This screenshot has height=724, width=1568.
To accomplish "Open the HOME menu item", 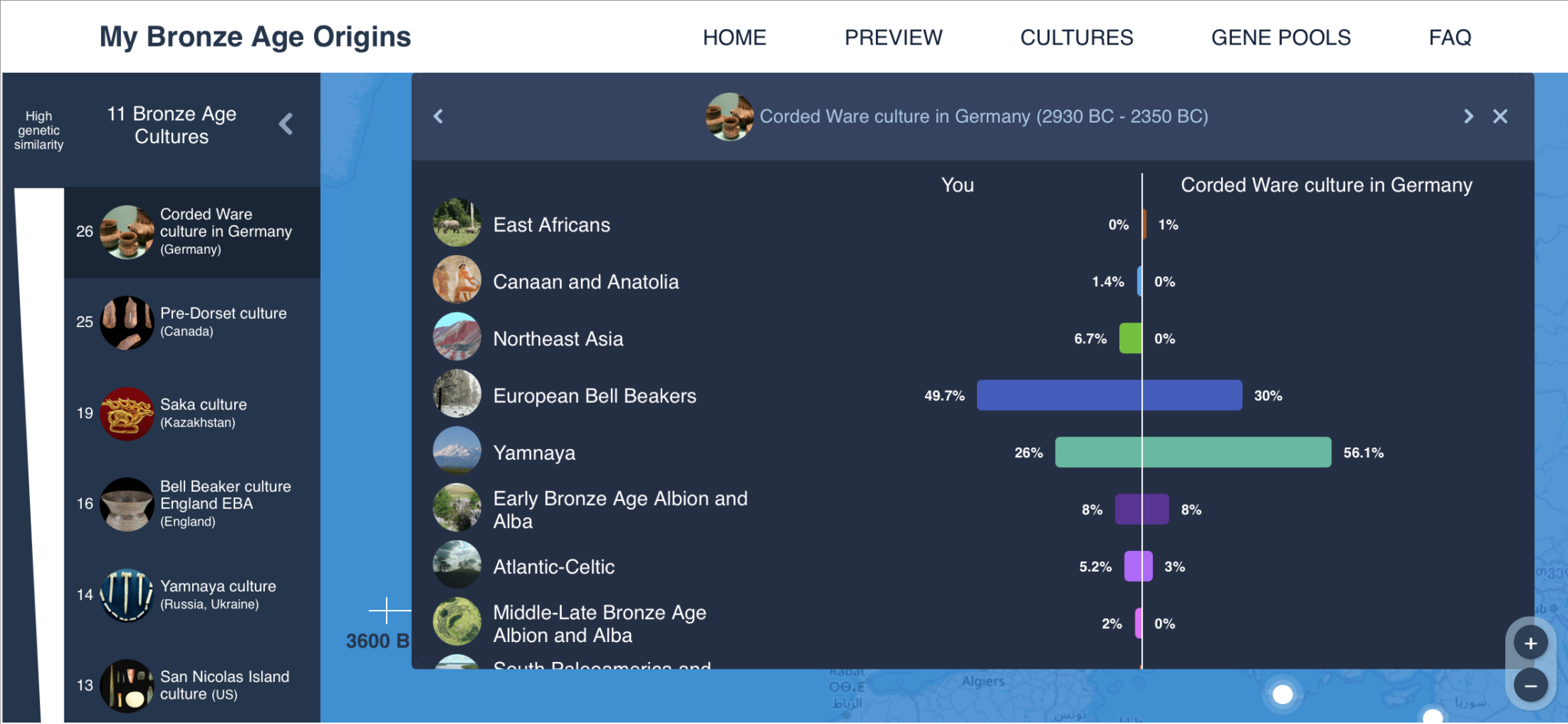I will (734, 38).
